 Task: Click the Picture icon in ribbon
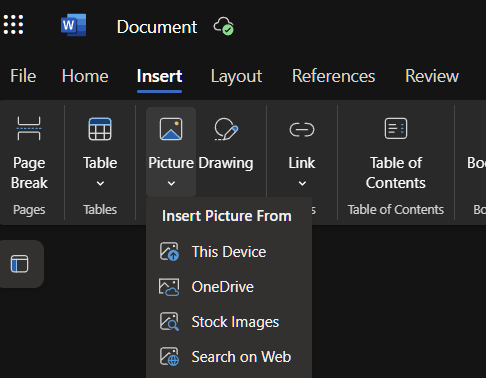(171, 129)
